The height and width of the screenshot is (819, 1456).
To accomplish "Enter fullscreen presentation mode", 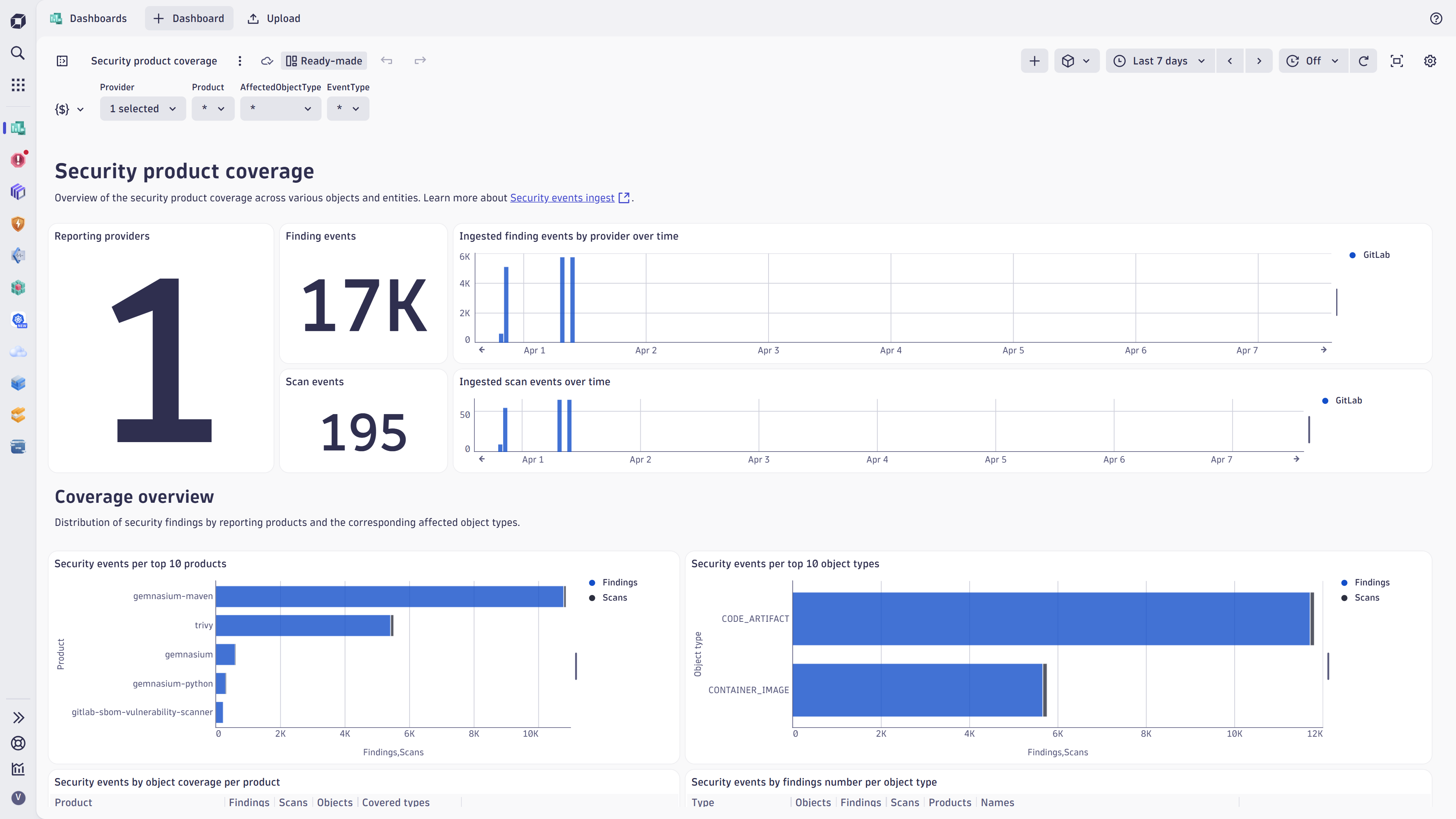I will pos(1396,61).
